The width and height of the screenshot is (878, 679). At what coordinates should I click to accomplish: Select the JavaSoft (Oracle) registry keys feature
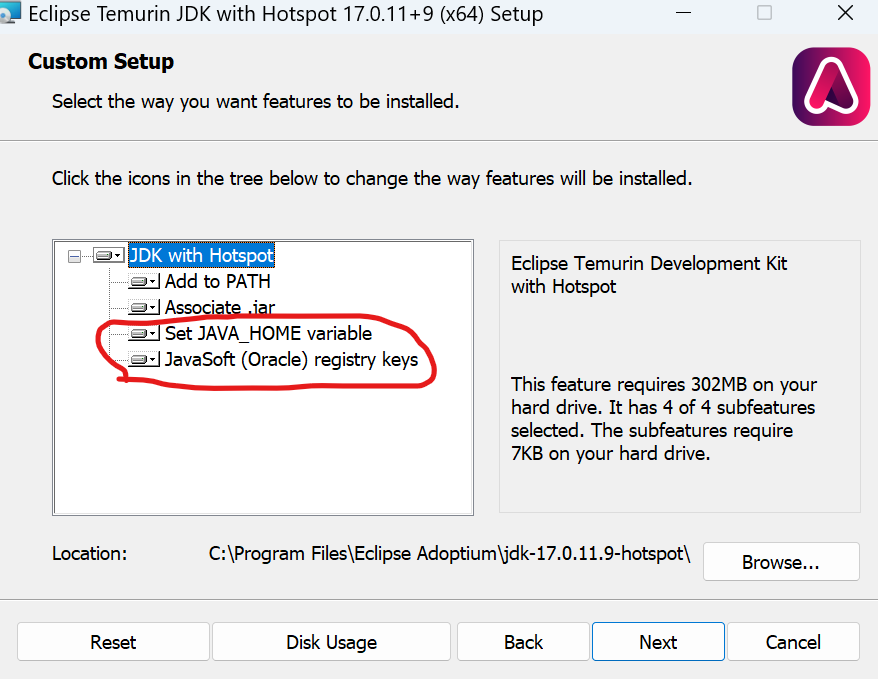click(x=291, y=359)
